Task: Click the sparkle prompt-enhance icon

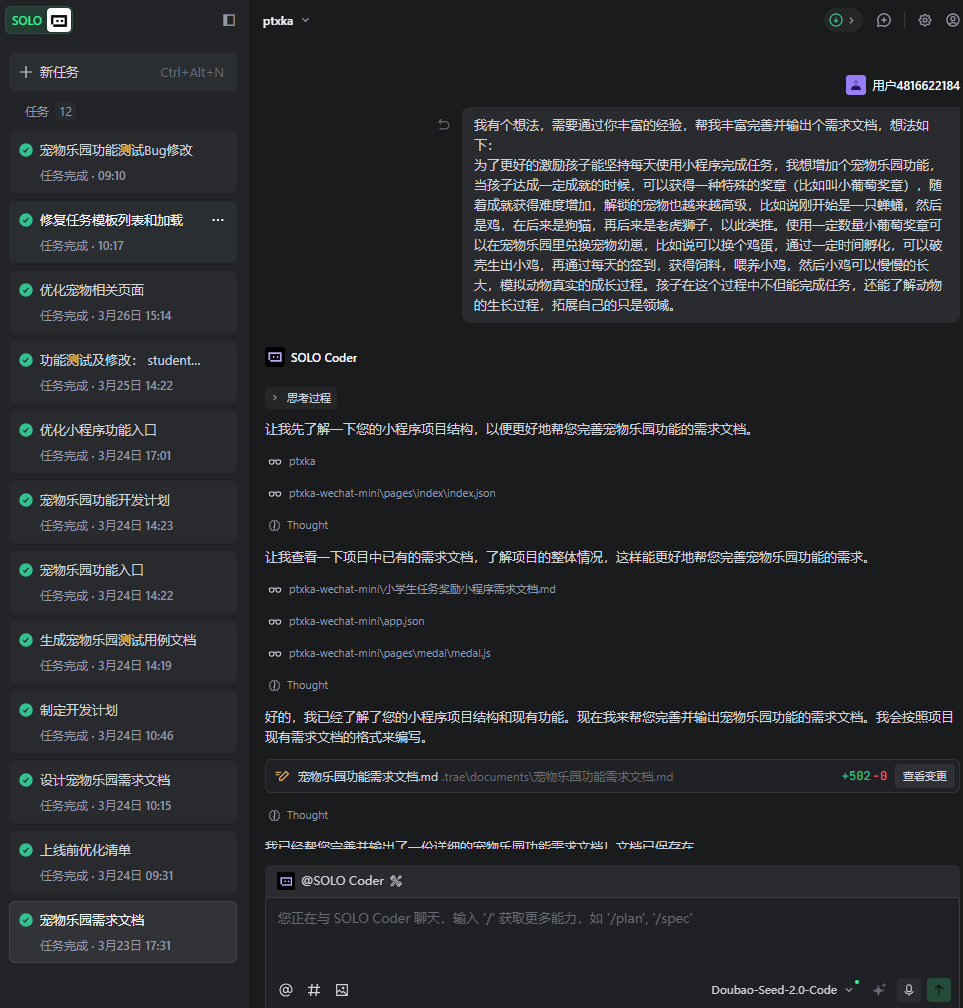Action: pos(879,989)
